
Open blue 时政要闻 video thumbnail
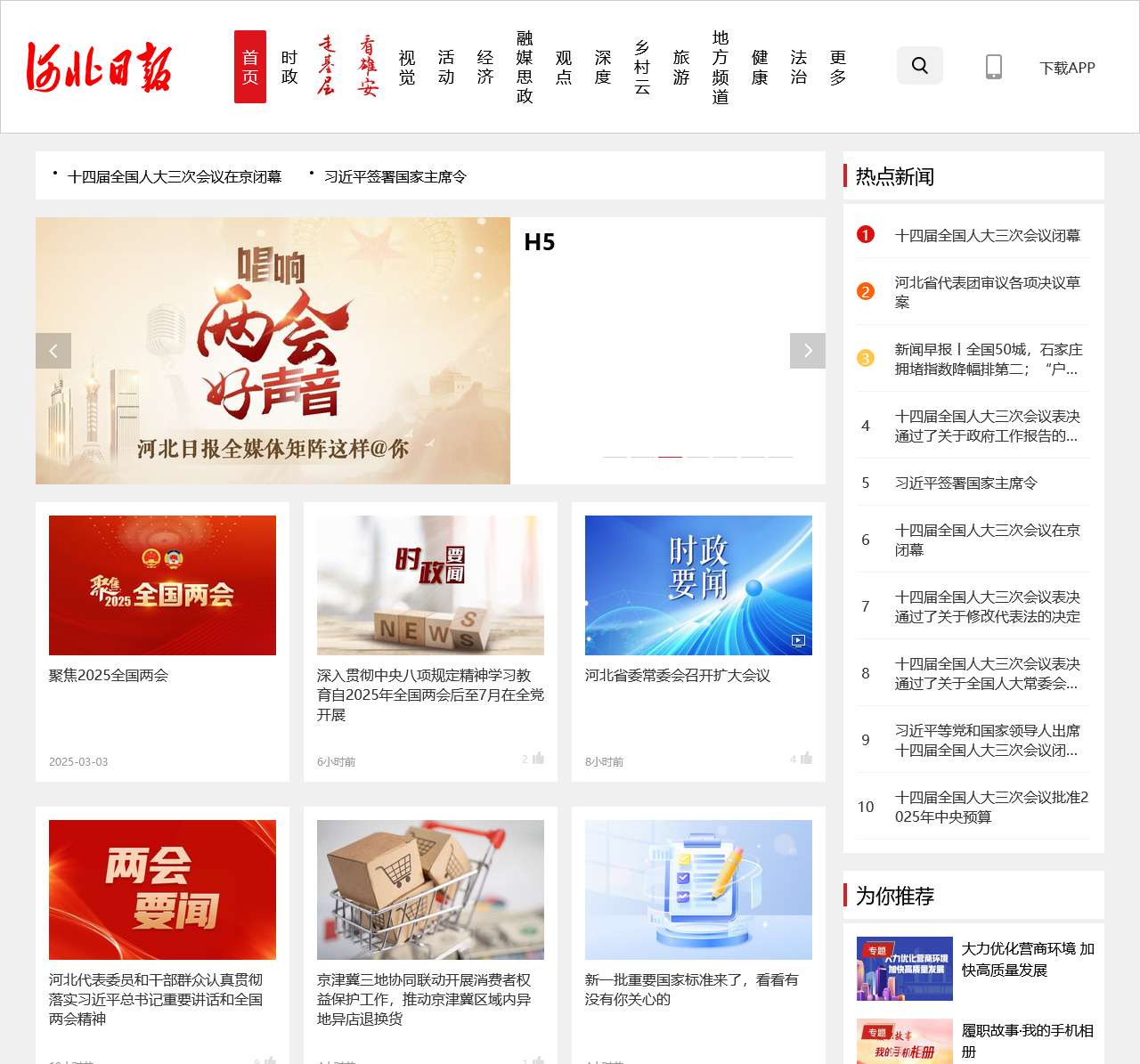(698, 585)
